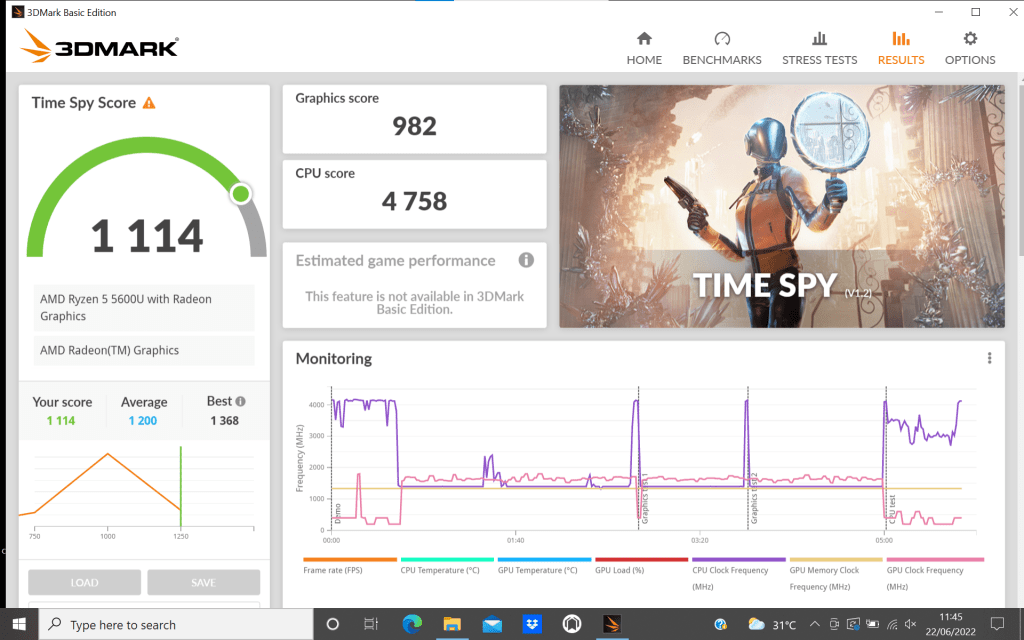
Task: Launch Microsoft Edge from taskbar
Action: (x=412, y=624)
